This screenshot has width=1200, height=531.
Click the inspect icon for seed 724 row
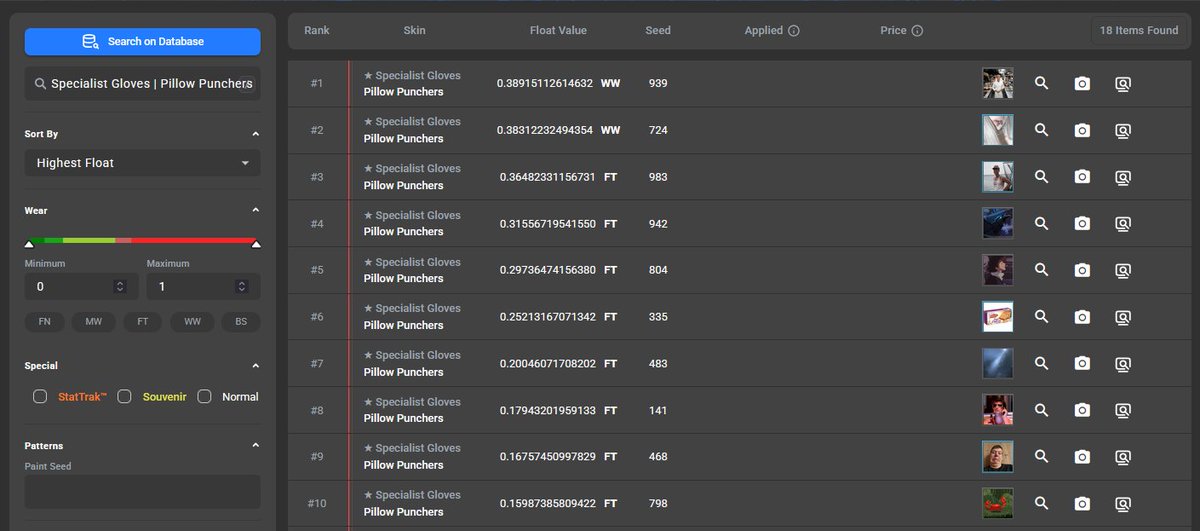pyautogui.click(x=1123, y=130)
